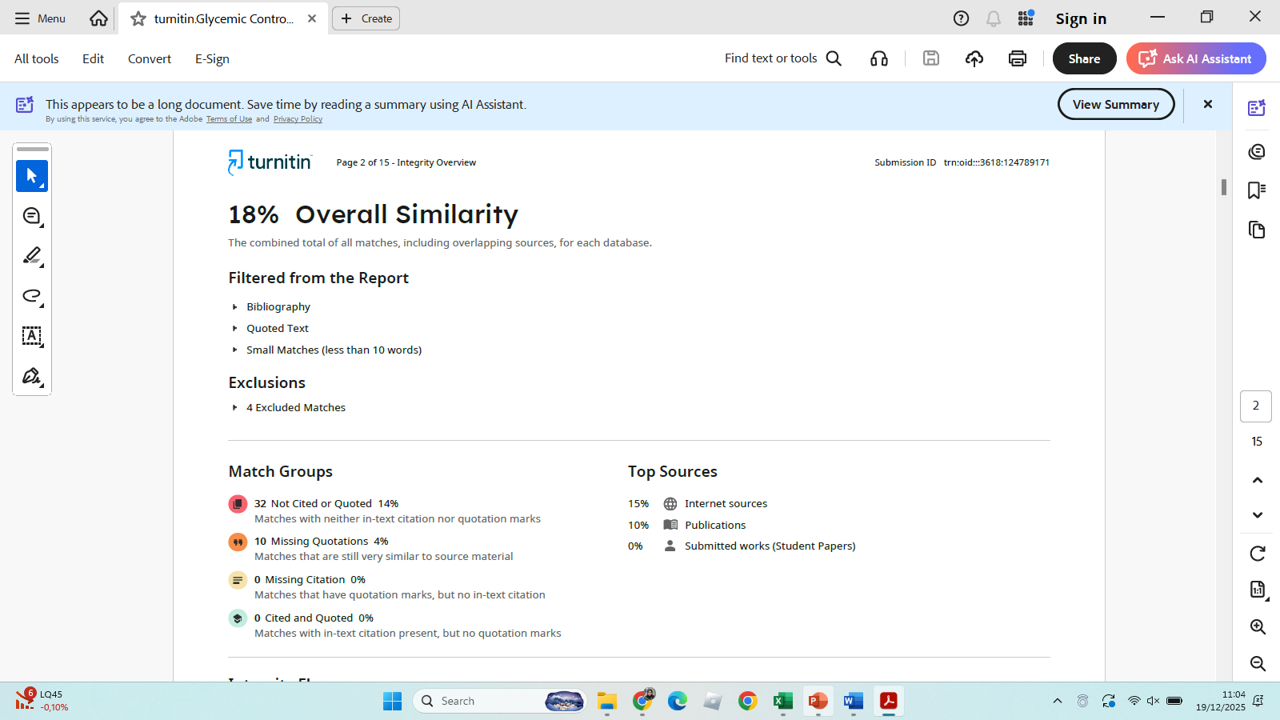The height and width of the screenshot is (720, 1280).
Task: Open the bookmarks panel in right sidebar
Action: coord(1257,191)
